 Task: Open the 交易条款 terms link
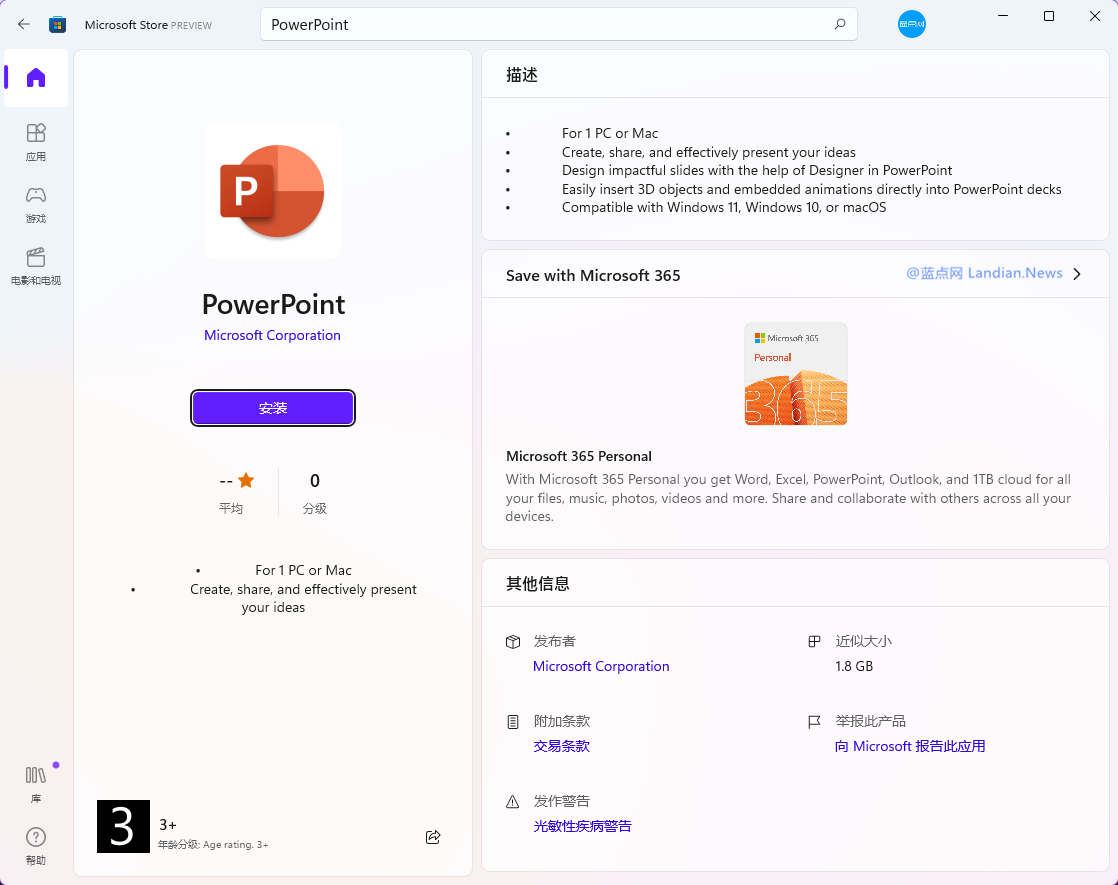pyautogui.click(x=561, y=746)
